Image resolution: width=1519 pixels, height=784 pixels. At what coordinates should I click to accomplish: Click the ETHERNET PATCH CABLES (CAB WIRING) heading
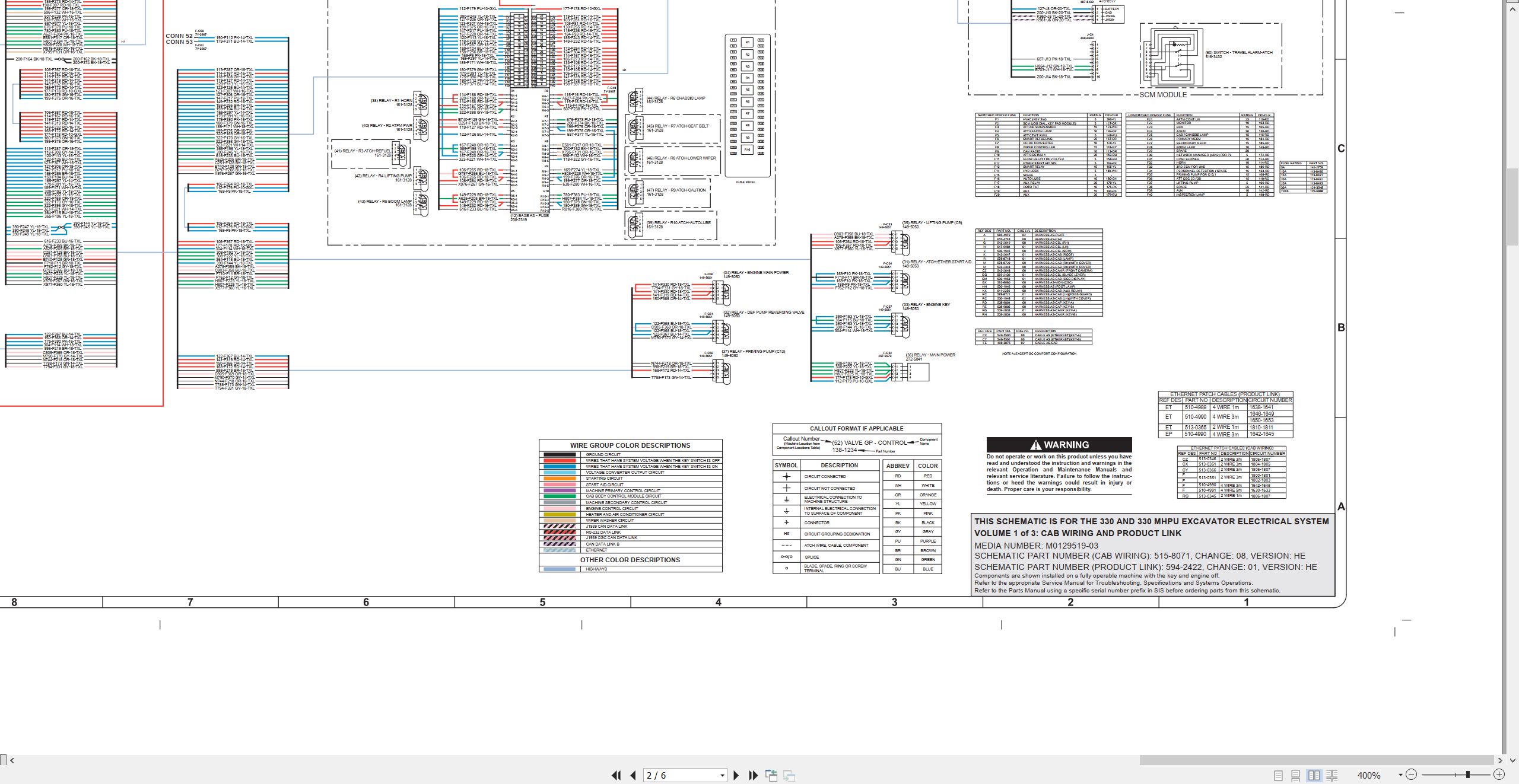[x=1232, y=448]
